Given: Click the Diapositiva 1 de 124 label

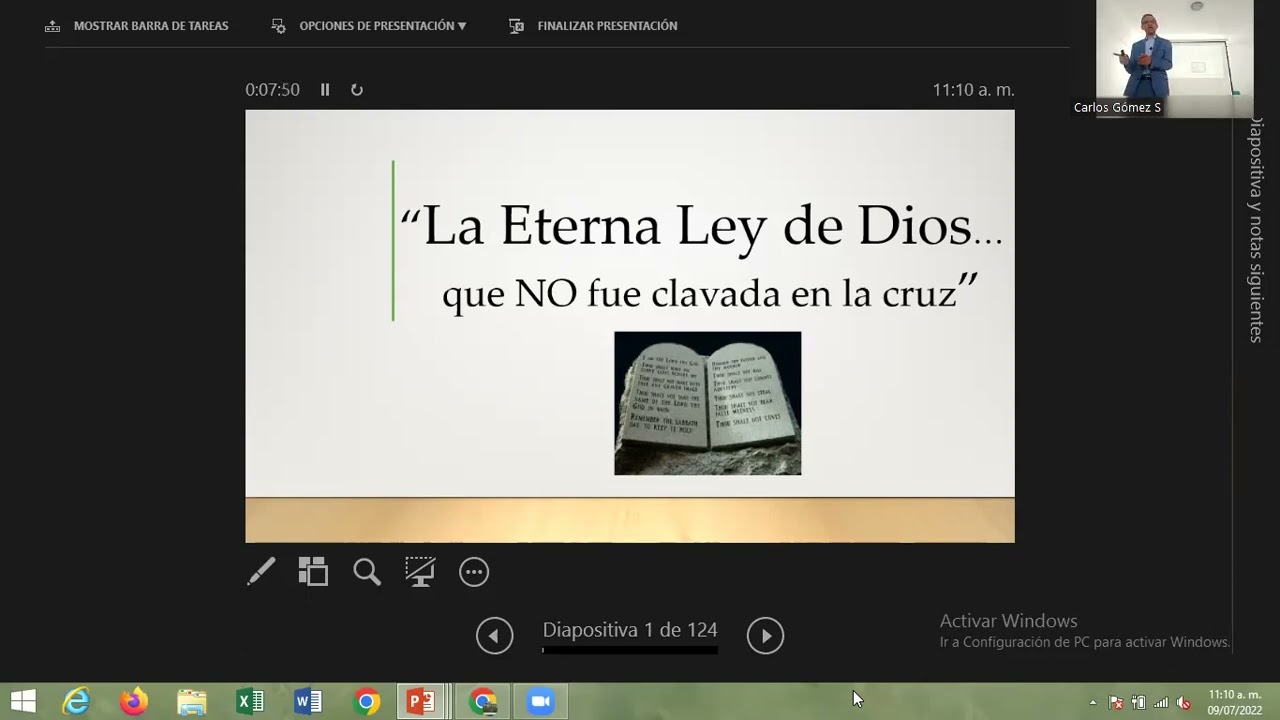Looking at the screenshot, I should coord(630,630).
